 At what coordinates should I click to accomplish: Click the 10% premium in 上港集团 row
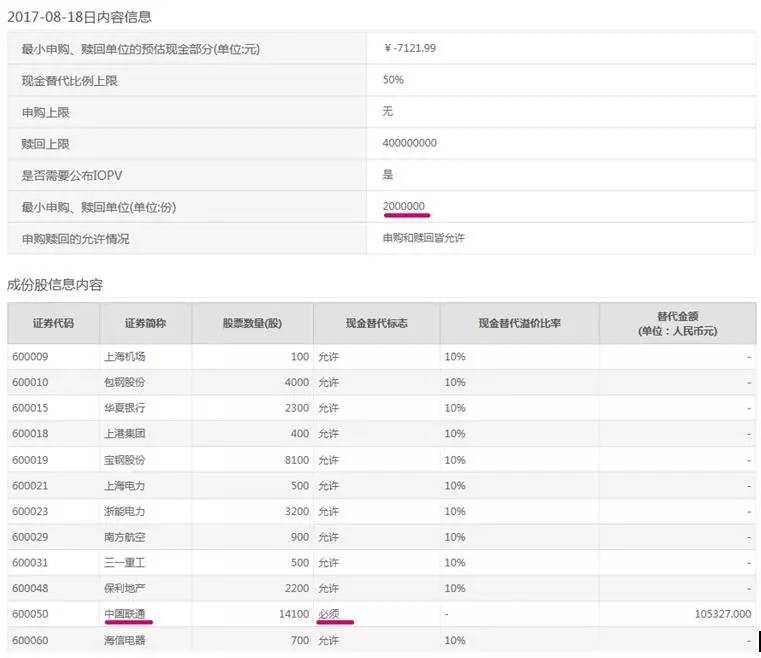click(455, 433)
